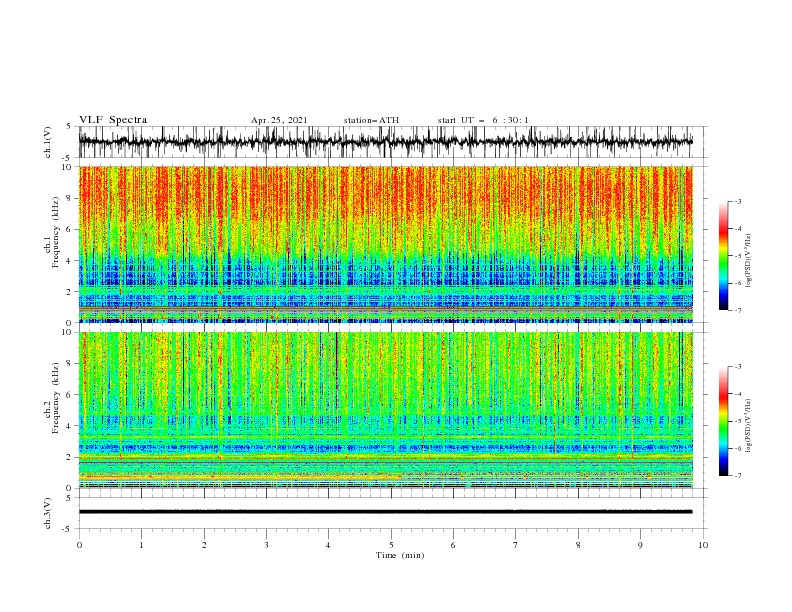Click the ch.2 spectrogram color bar
The image size is (792, 612).
(x=723, y=421)
